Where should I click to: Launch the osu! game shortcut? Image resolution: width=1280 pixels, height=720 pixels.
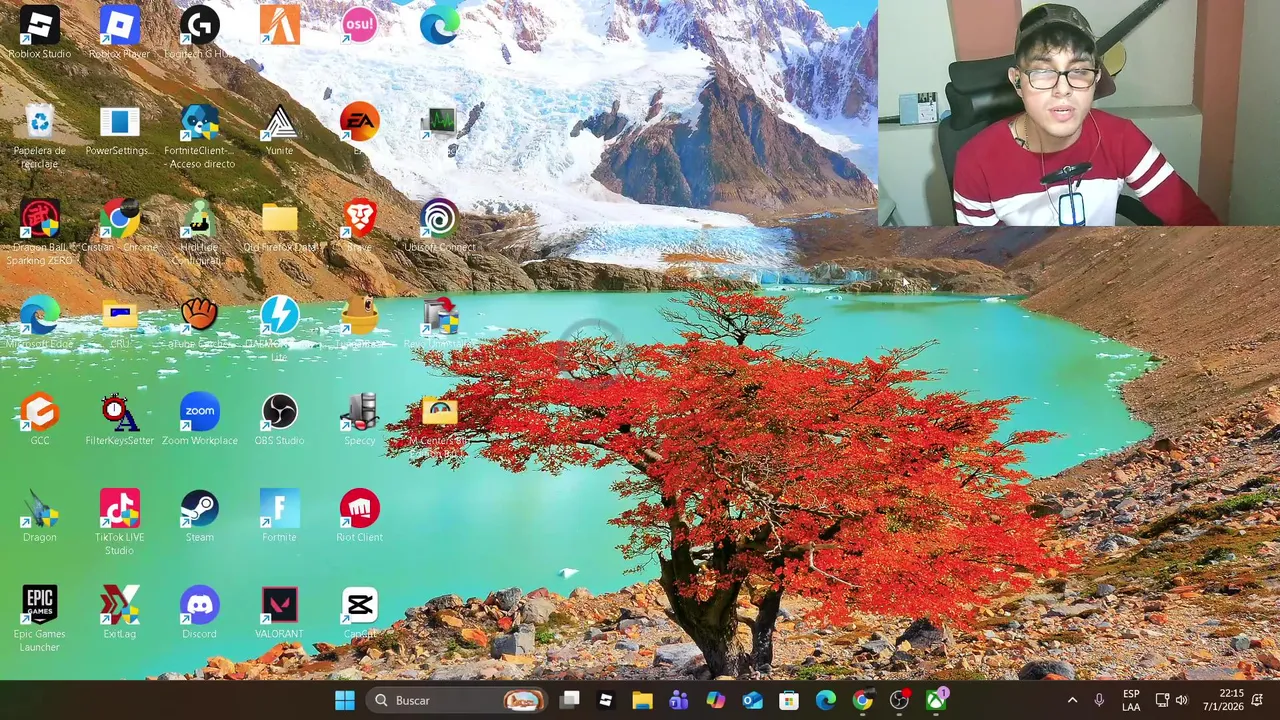359,26
